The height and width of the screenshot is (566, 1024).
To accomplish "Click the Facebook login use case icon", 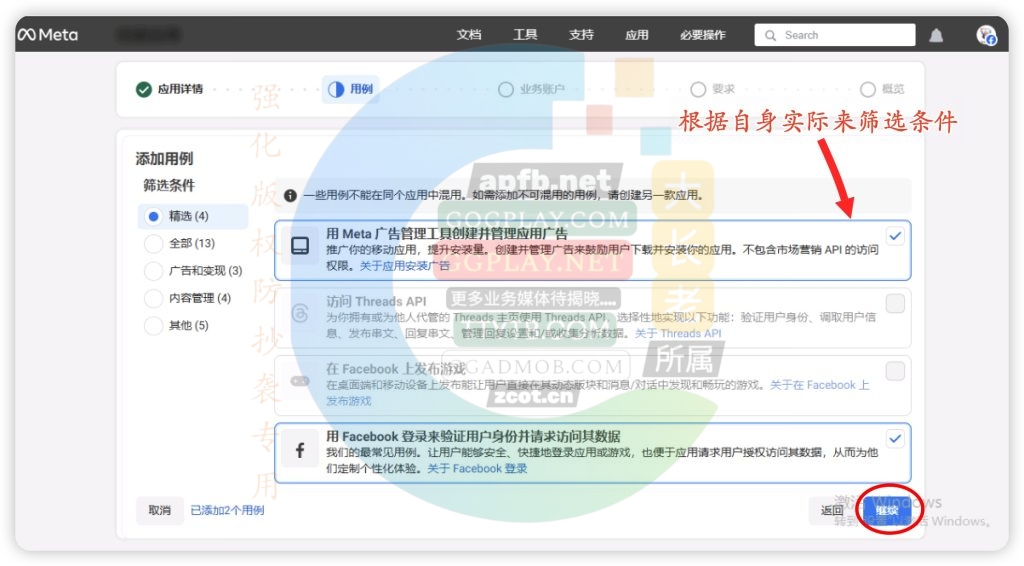I will pyautogui.click(x=299, y=452).
